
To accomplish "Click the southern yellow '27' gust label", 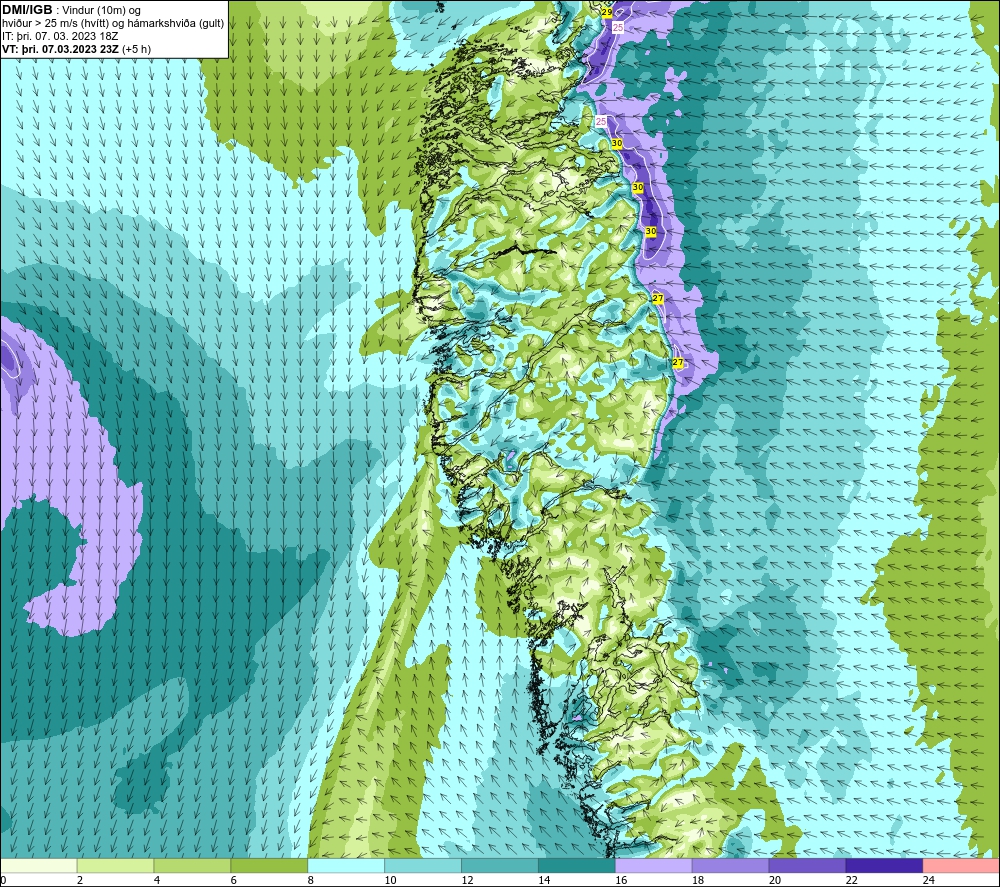I will [x=678, y=362].
